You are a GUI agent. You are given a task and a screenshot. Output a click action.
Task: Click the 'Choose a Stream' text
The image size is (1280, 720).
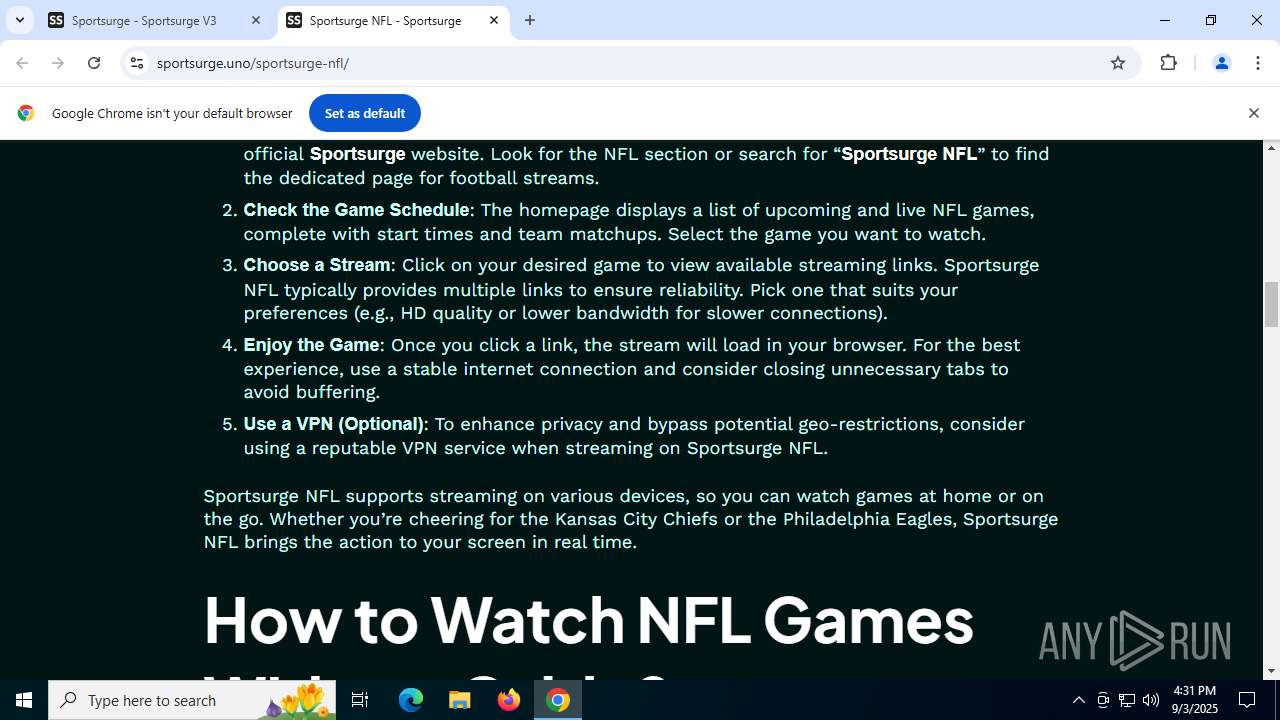pyautogui.click(x=317, y=265)
